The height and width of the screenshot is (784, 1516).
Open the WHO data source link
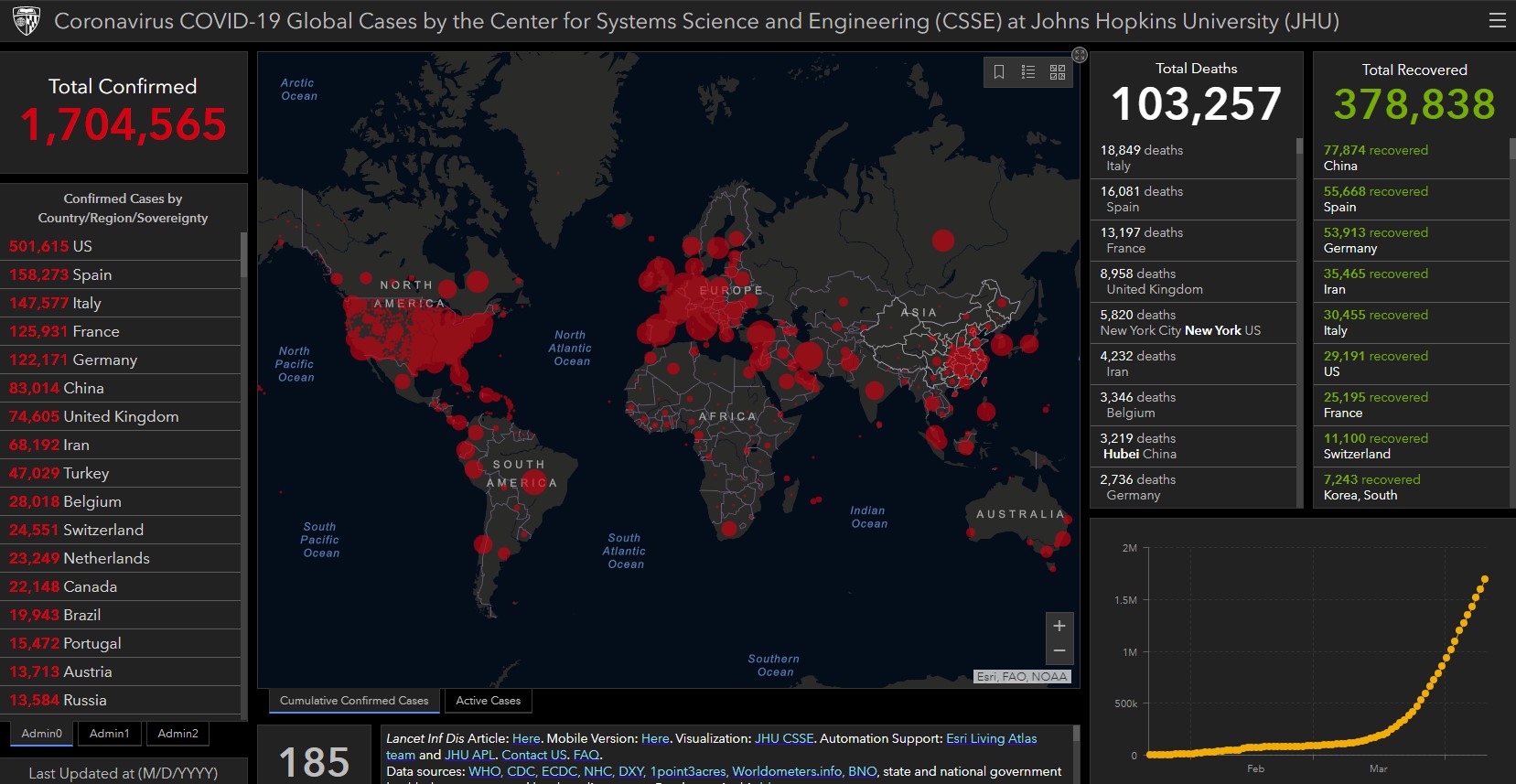tap(485, 771)
